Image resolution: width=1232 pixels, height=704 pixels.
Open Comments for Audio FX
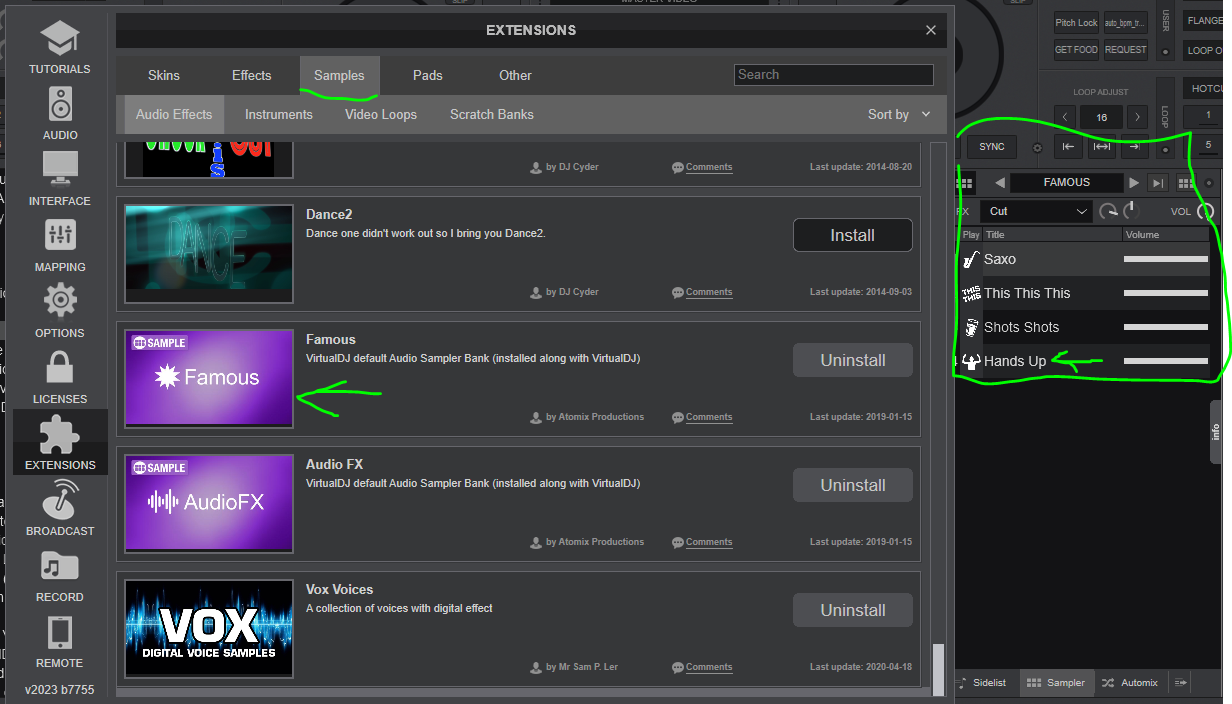702,543
